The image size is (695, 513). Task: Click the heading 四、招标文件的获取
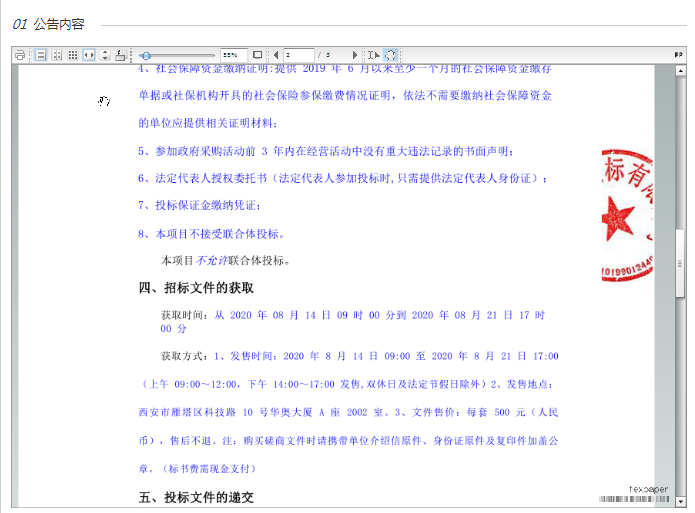point(196,288)
